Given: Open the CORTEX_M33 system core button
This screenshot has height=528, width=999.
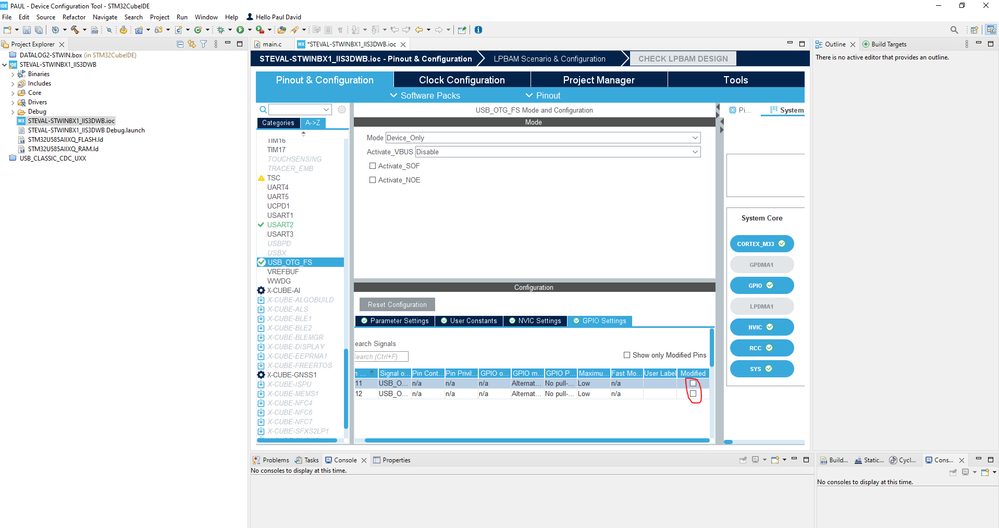Looking at the screenshot, I should click(761, 243).
